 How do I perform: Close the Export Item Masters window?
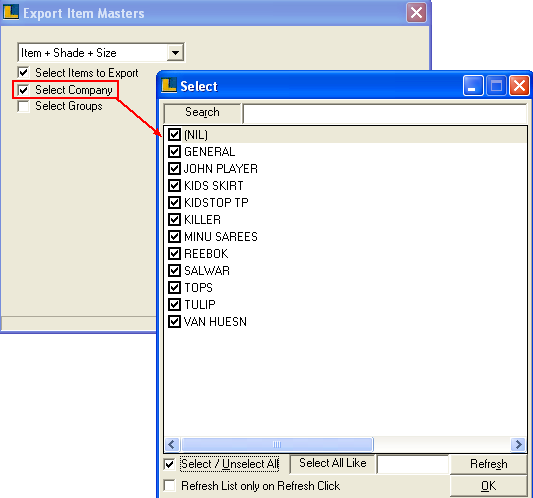416,13
